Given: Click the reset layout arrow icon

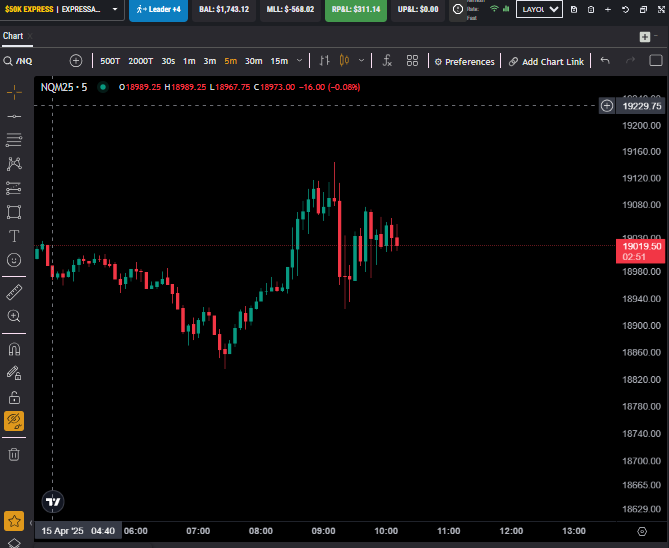Looking at the screenshot, I should [625, 9].
